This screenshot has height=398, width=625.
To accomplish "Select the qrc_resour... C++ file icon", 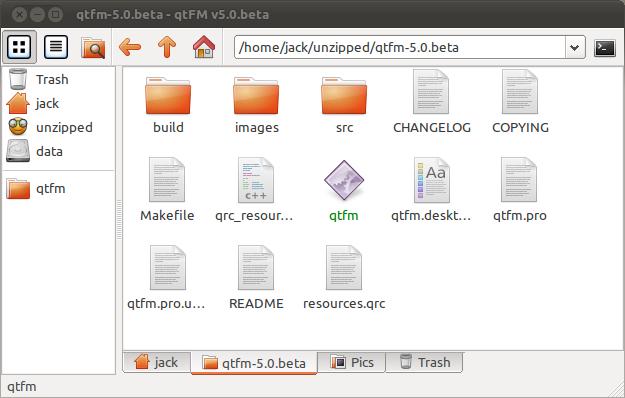I will tap(256, 180).
